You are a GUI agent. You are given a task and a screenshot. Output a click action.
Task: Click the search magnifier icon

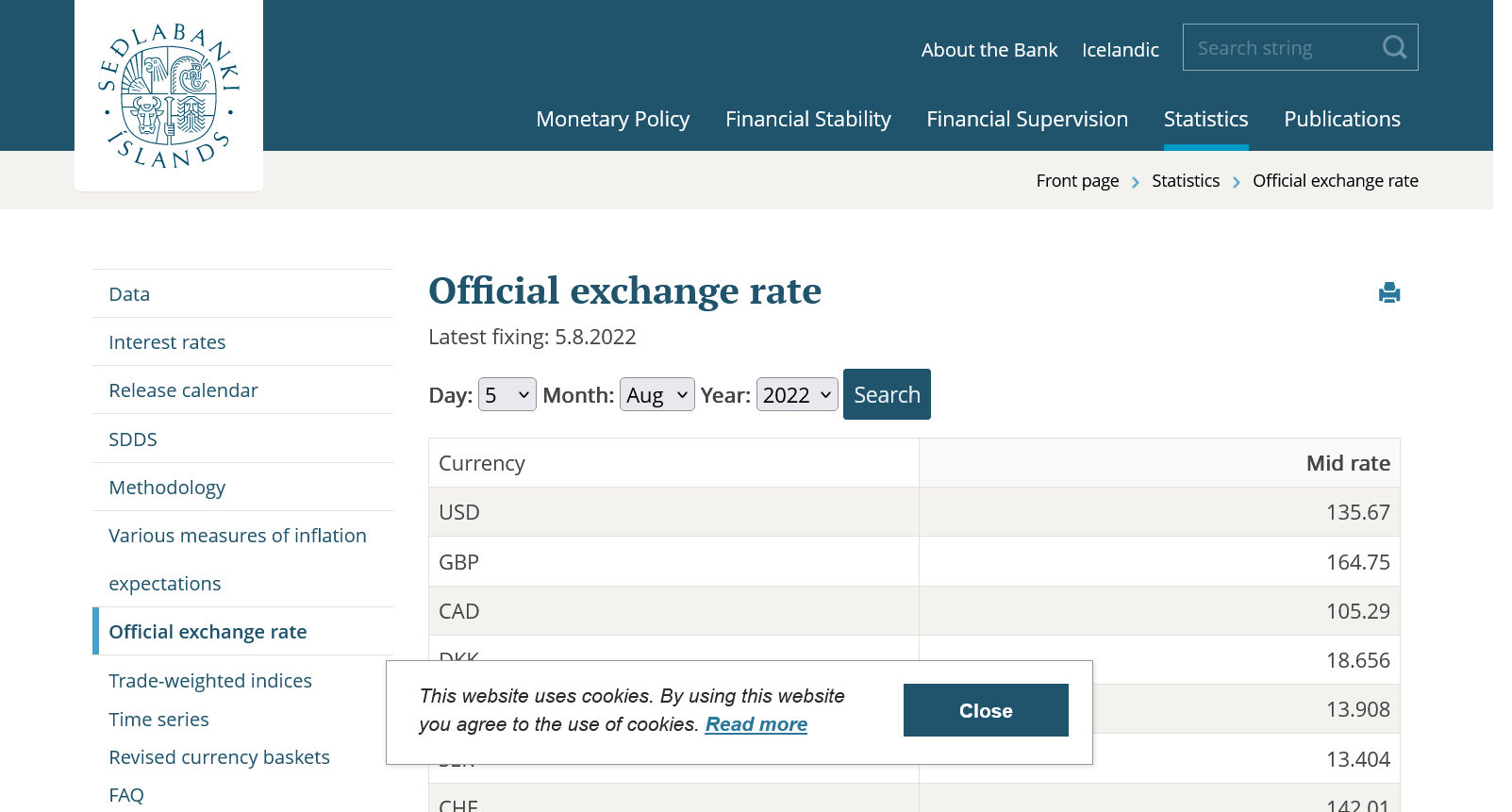1394,47
